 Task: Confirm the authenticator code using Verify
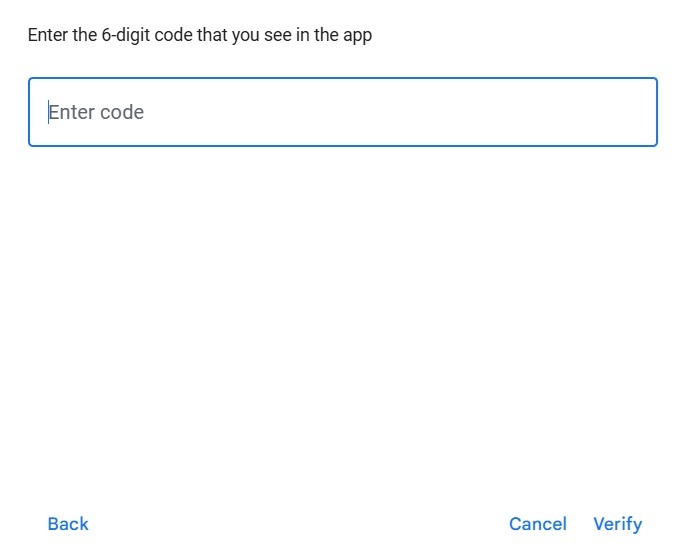coord(617,524)
